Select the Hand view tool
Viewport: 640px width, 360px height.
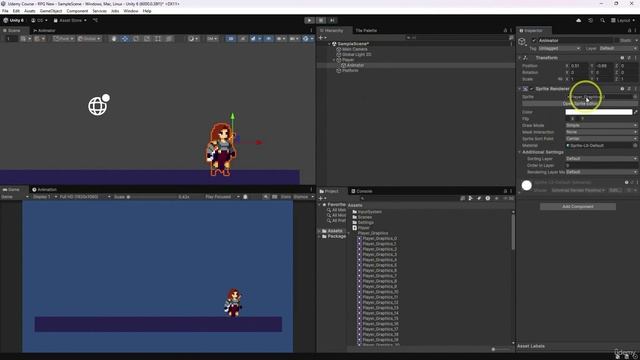pos(114,39)
